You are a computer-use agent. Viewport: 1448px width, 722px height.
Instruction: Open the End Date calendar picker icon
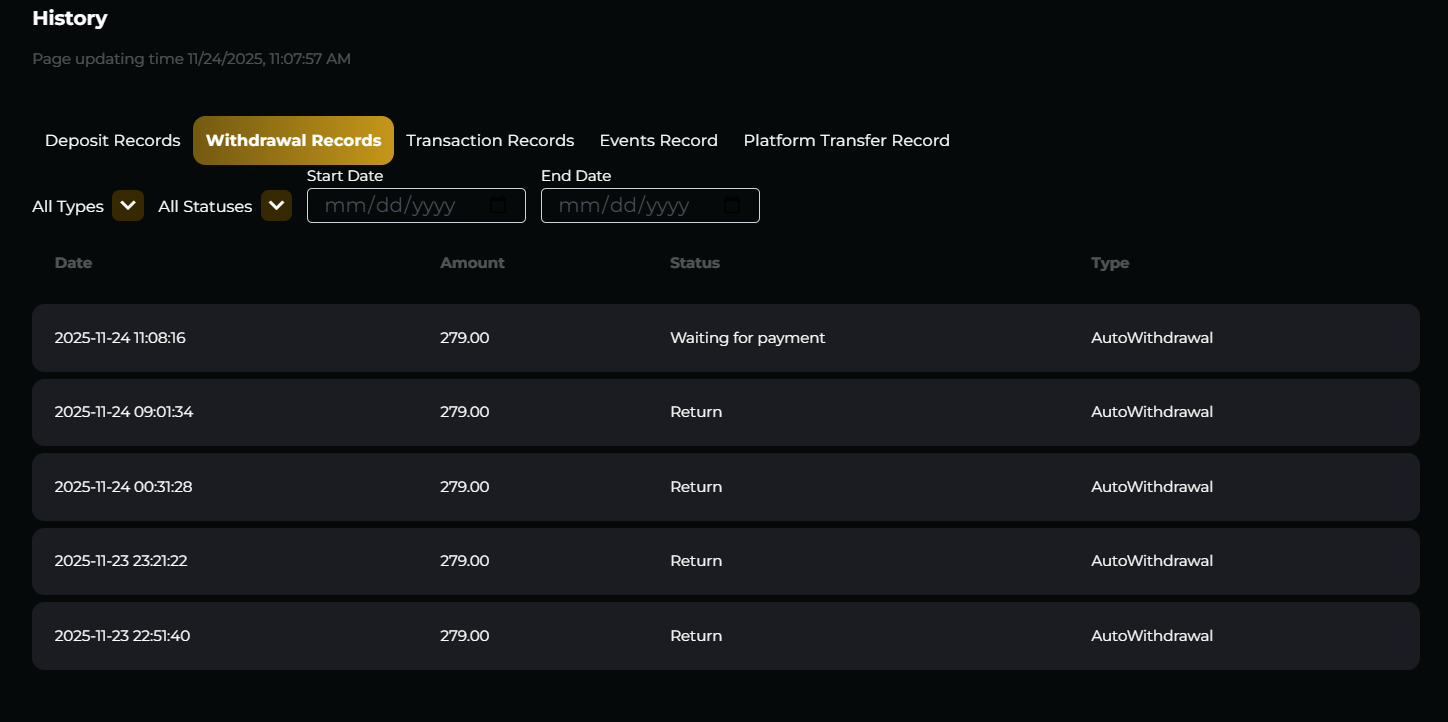point(733,206)
